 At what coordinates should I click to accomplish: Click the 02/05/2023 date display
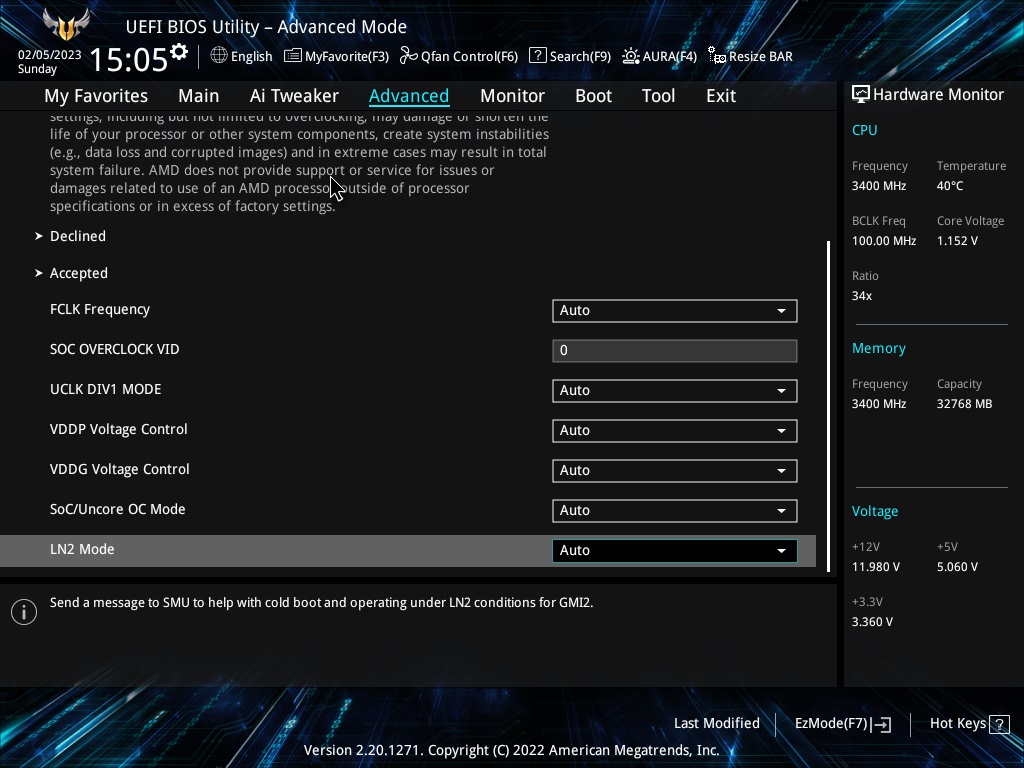pyautogui.click(x=50, y=55)
